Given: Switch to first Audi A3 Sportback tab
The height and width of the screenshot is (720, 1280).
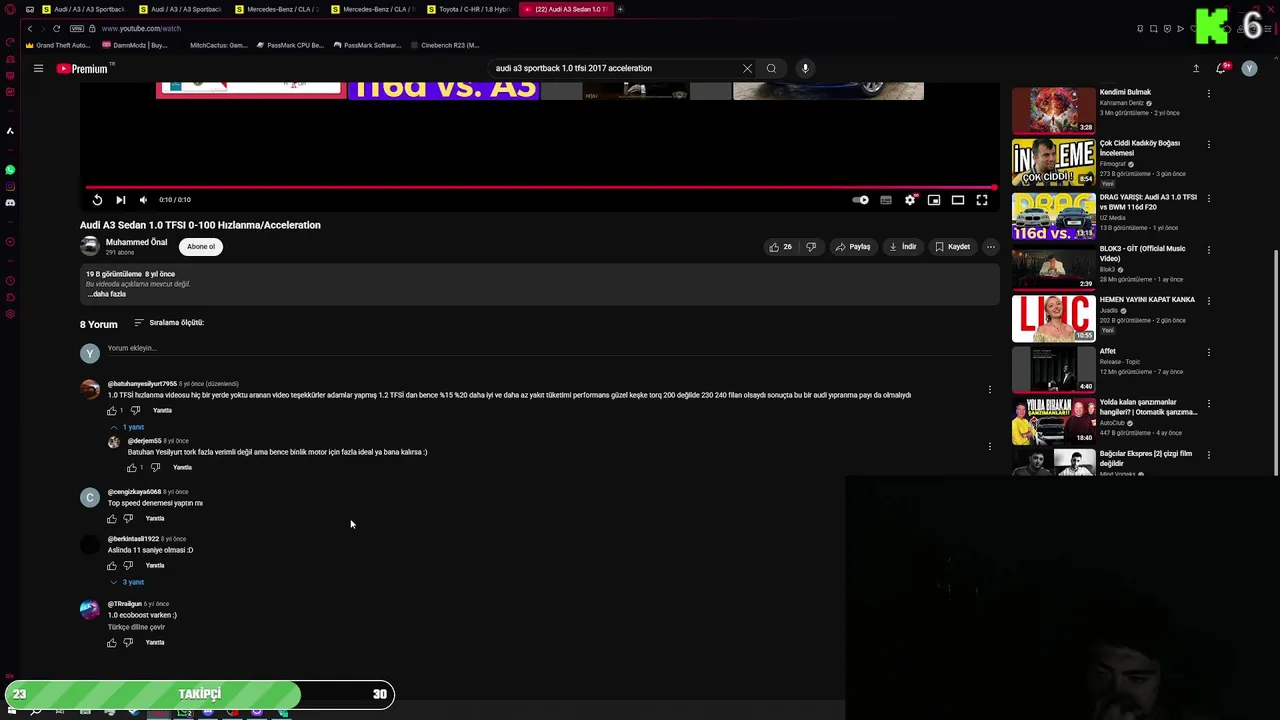Looking at the screenshot, I should (84, 9).
